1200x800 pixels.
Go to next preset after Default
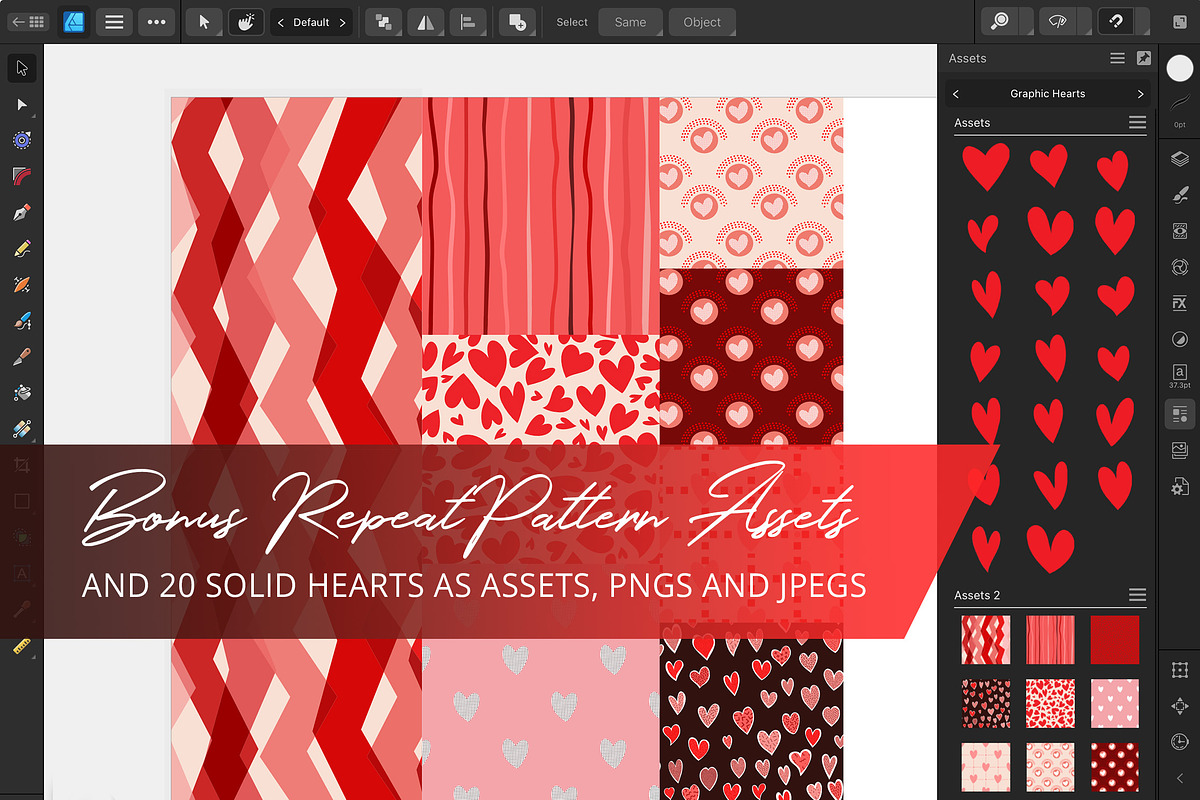tap(342, 22)
